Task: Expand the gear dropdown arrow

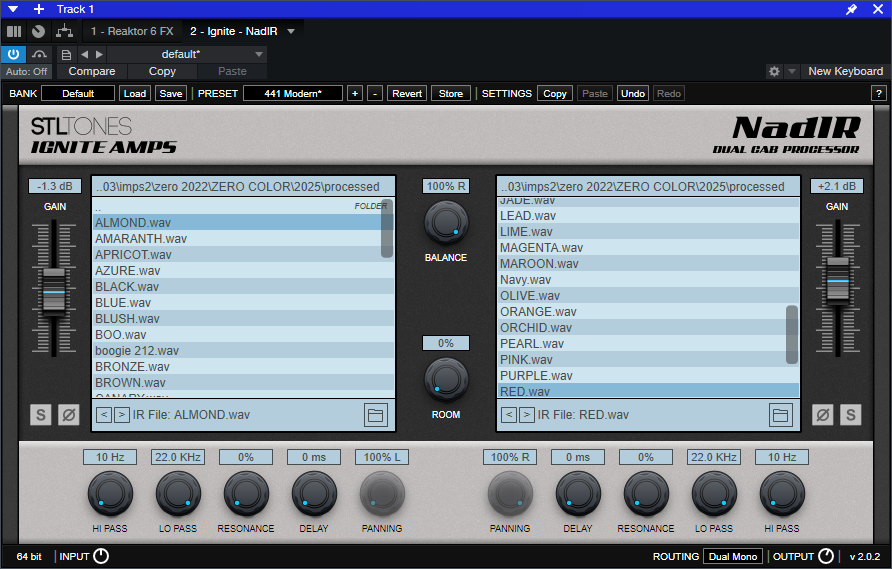Action: (x=791, y=72)
